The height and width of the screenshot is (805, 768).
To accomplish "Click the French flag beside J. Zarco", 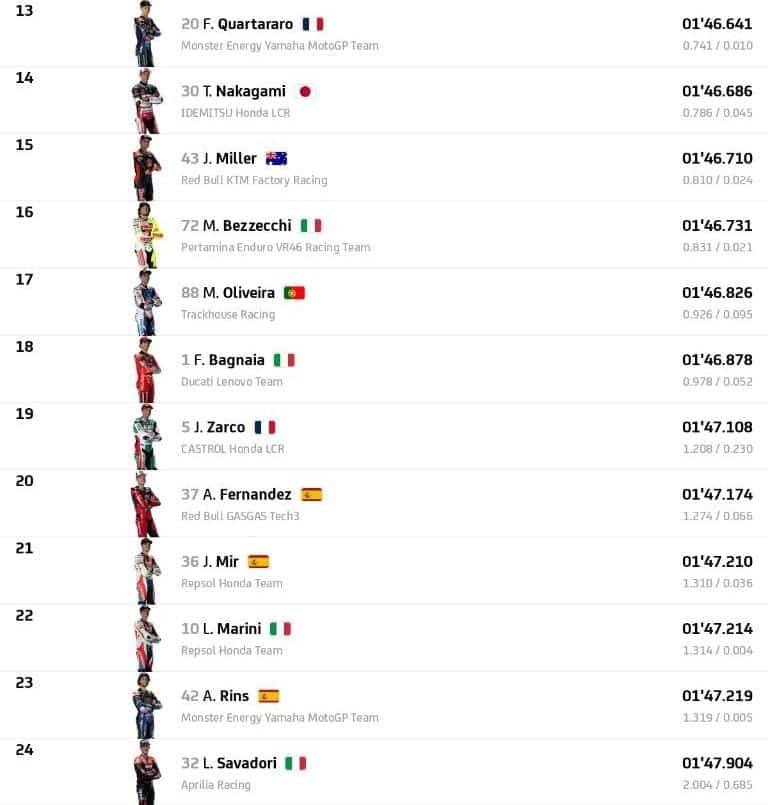I will 264,427.
